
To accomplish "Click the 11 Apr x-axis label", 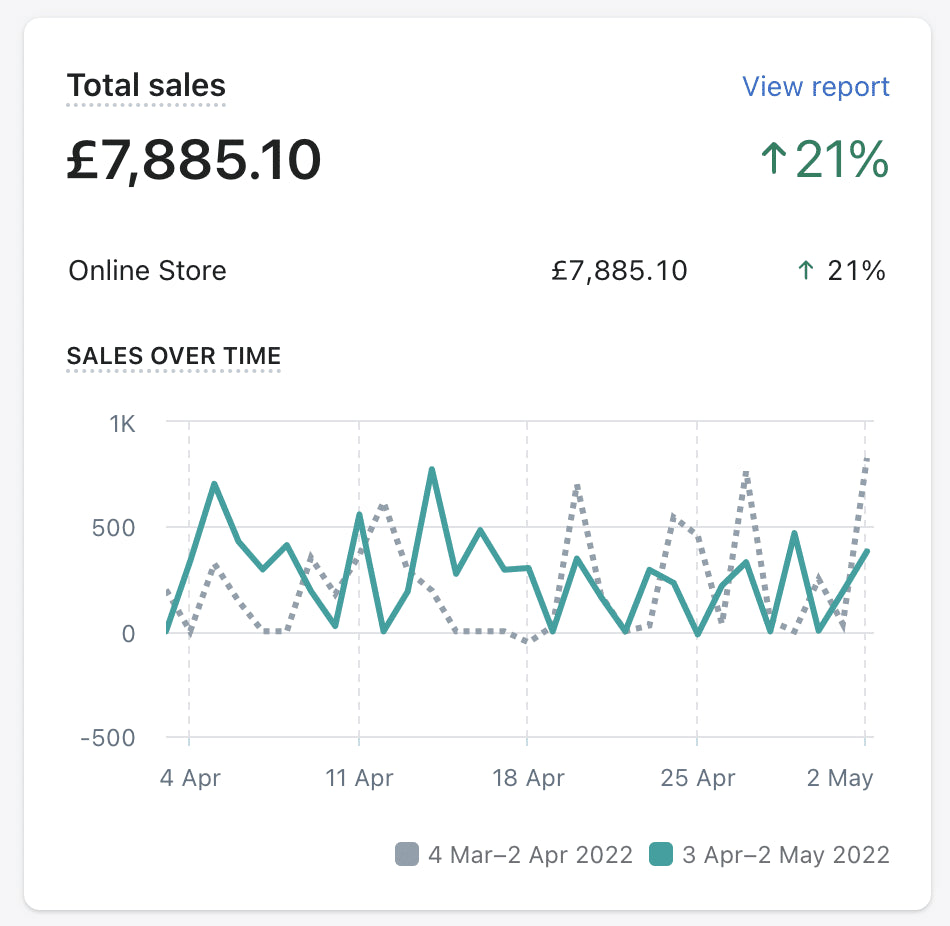I will [359, 778].
